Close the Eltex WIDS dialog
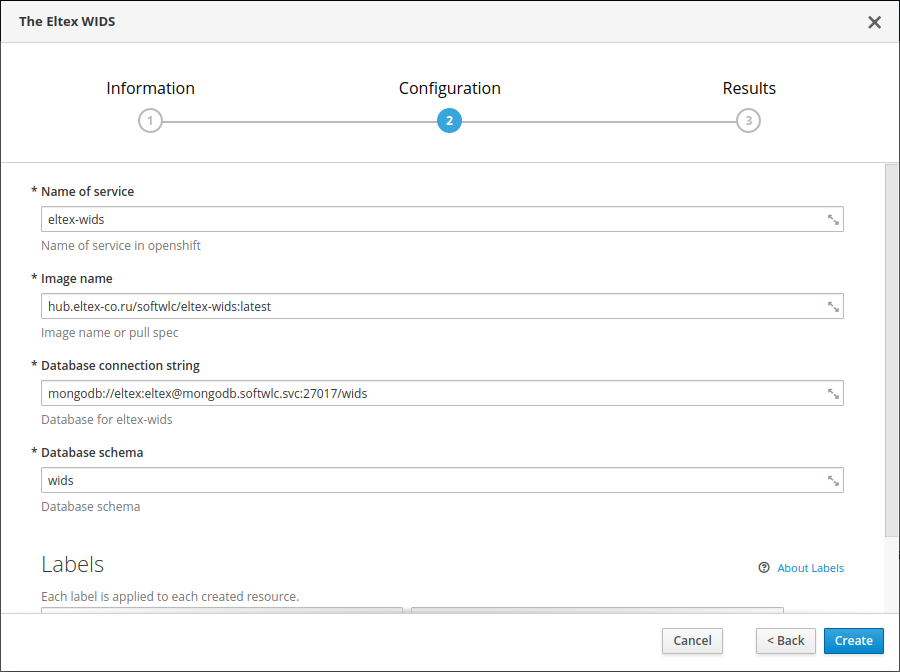The image size is (900, 672). coord(874,22)
